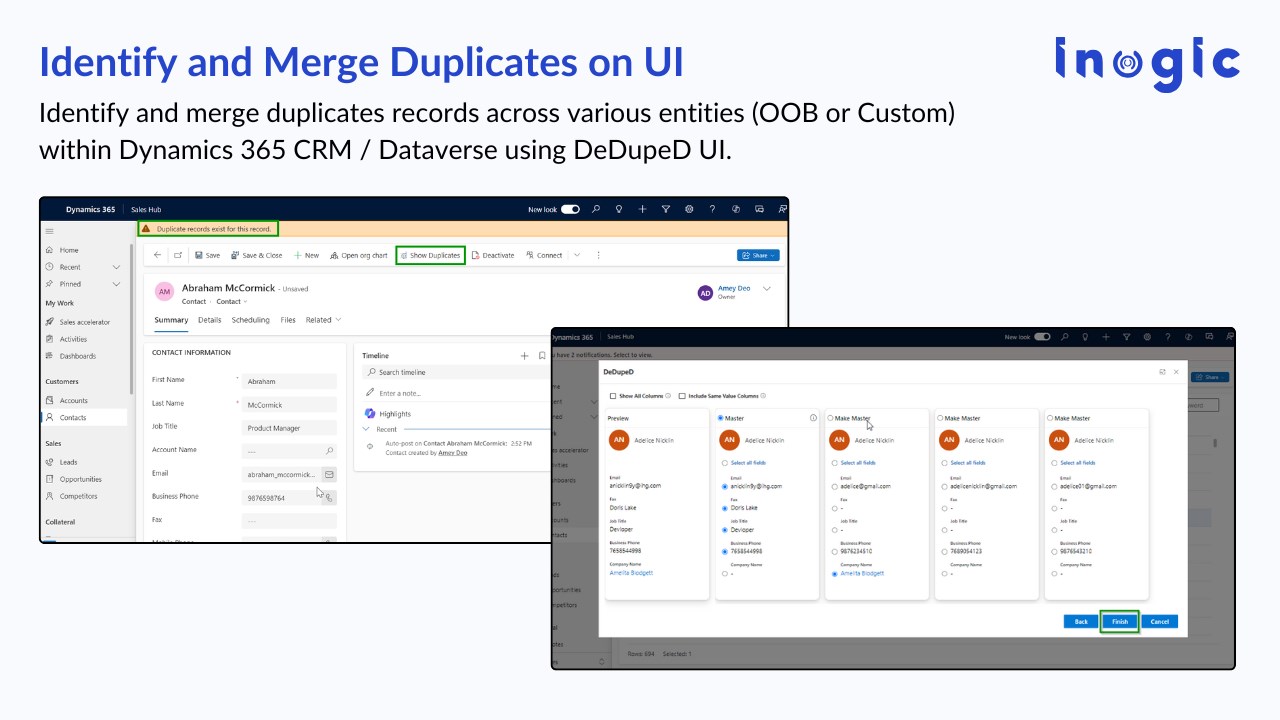This screenshot has height=720, width=1280.
Task: Click the Deactivate command
Action: pos(492,255)
